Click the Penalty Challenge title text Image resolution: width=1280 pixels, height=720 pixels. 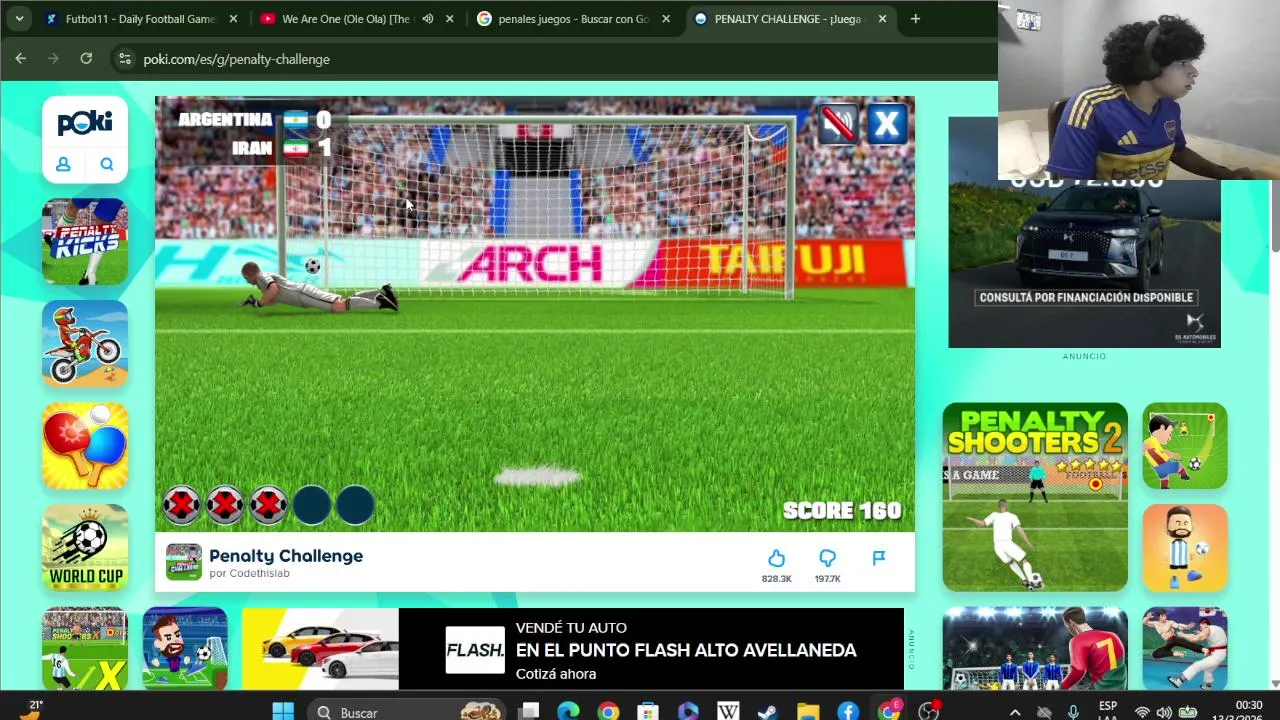pos(286,556)
